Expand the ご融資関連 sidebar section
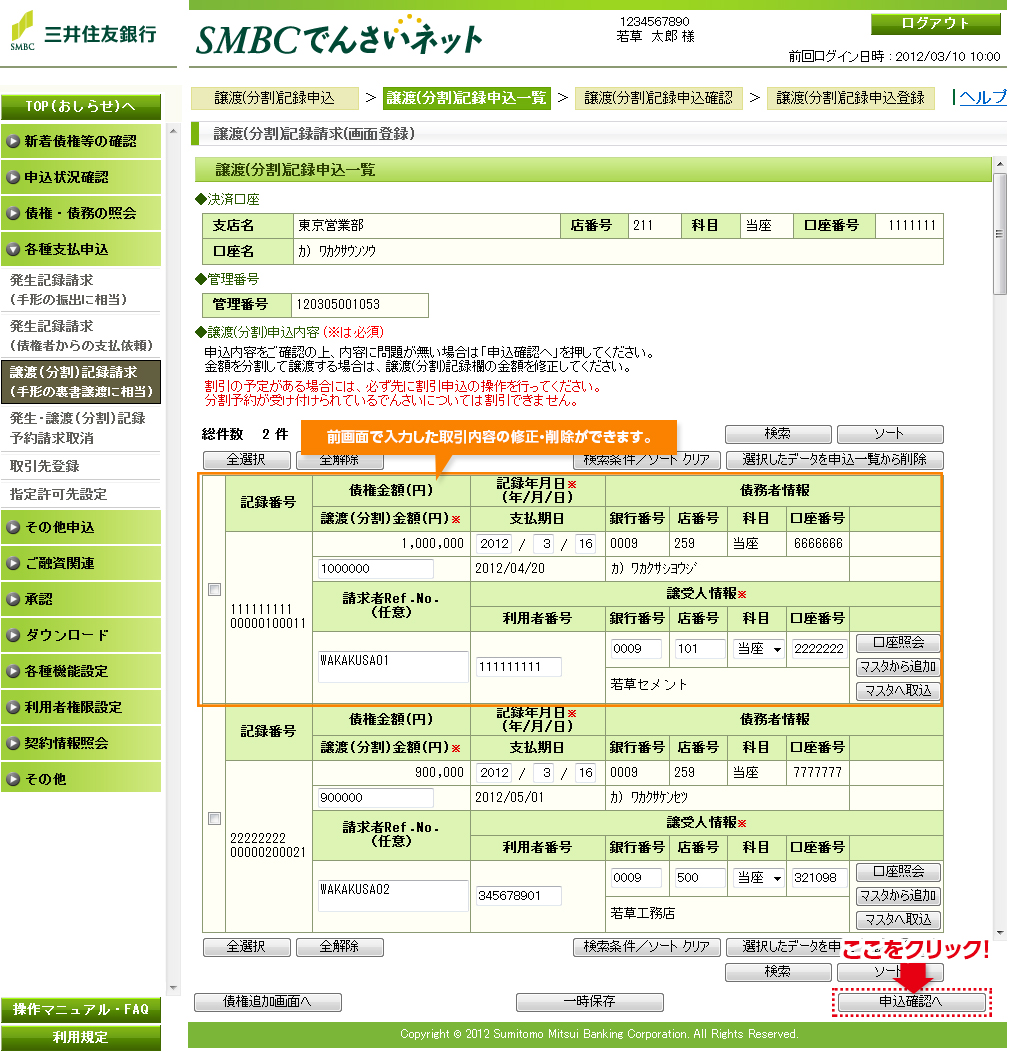Viewport: 1012px width, 1052px height. (81, 564)
